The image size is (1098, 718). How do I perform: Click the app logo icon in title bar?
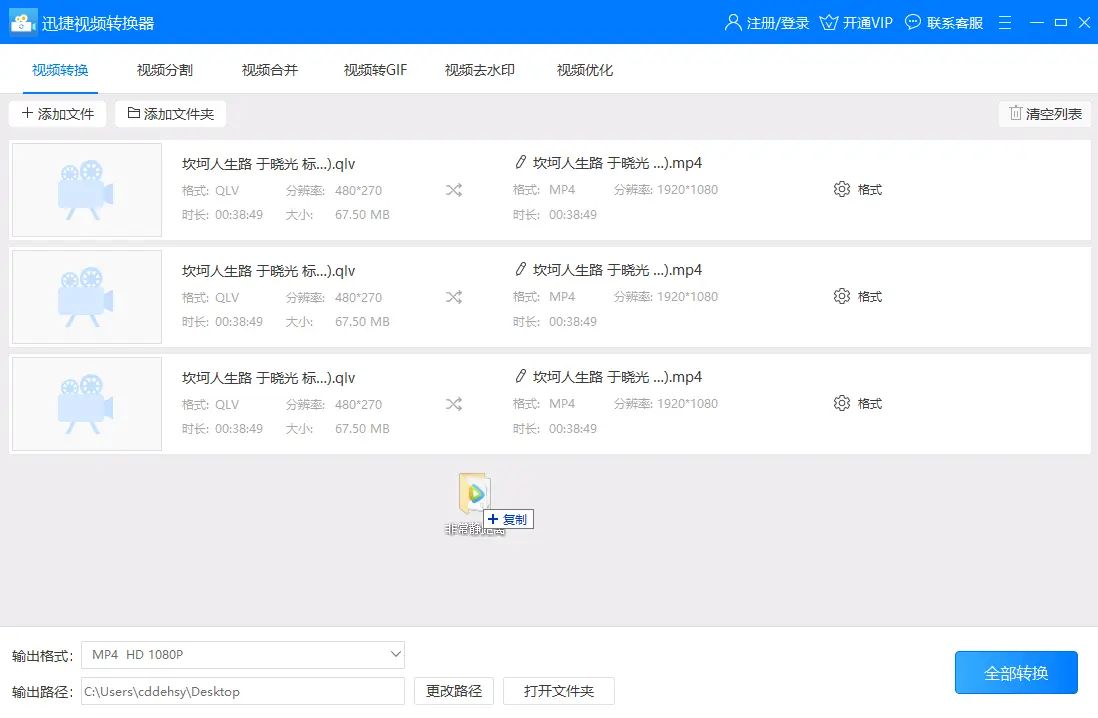(x=22, y=22)
